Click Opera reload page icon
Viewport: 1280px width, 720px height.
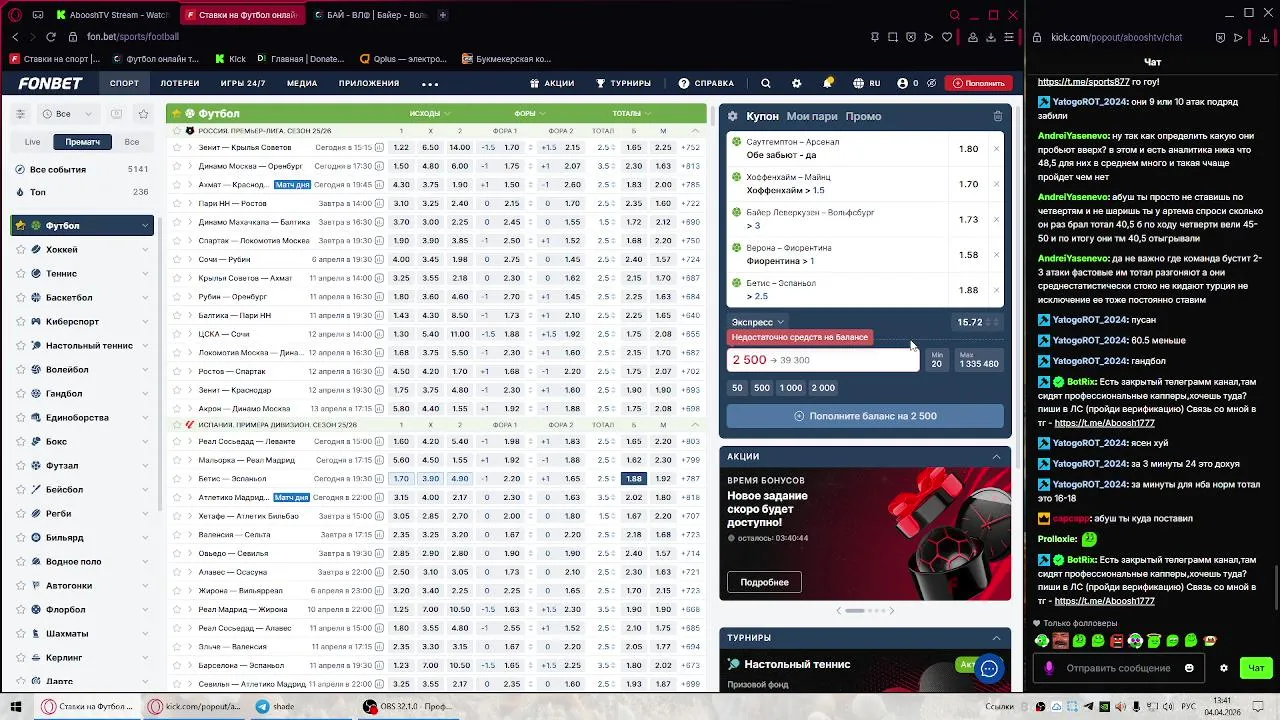(x=51, y=37)
